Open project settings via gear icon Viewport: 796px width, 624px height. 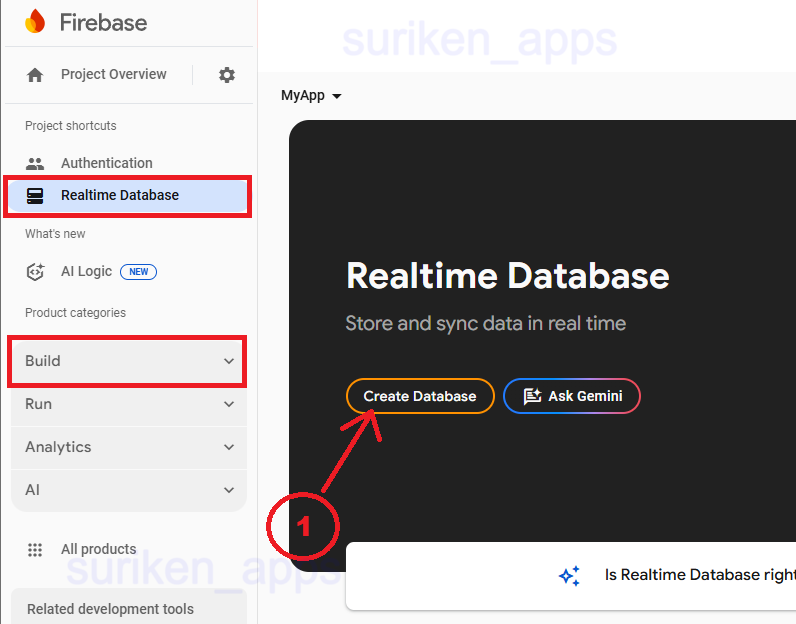click(x=227, y=75)
